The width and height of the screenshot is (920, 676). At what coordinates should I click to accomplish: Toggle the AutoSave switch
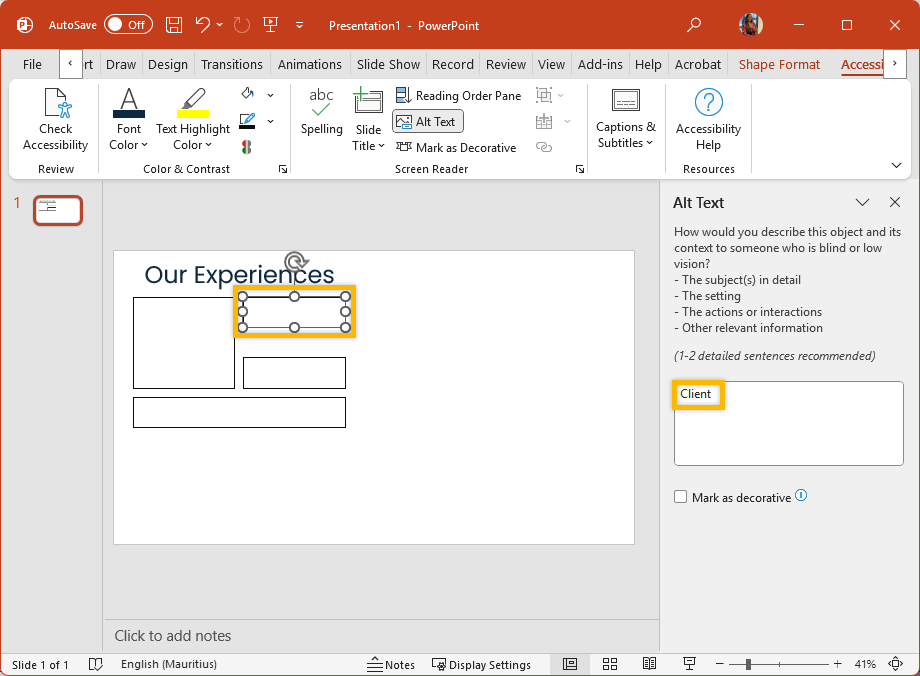click(128, 24)
